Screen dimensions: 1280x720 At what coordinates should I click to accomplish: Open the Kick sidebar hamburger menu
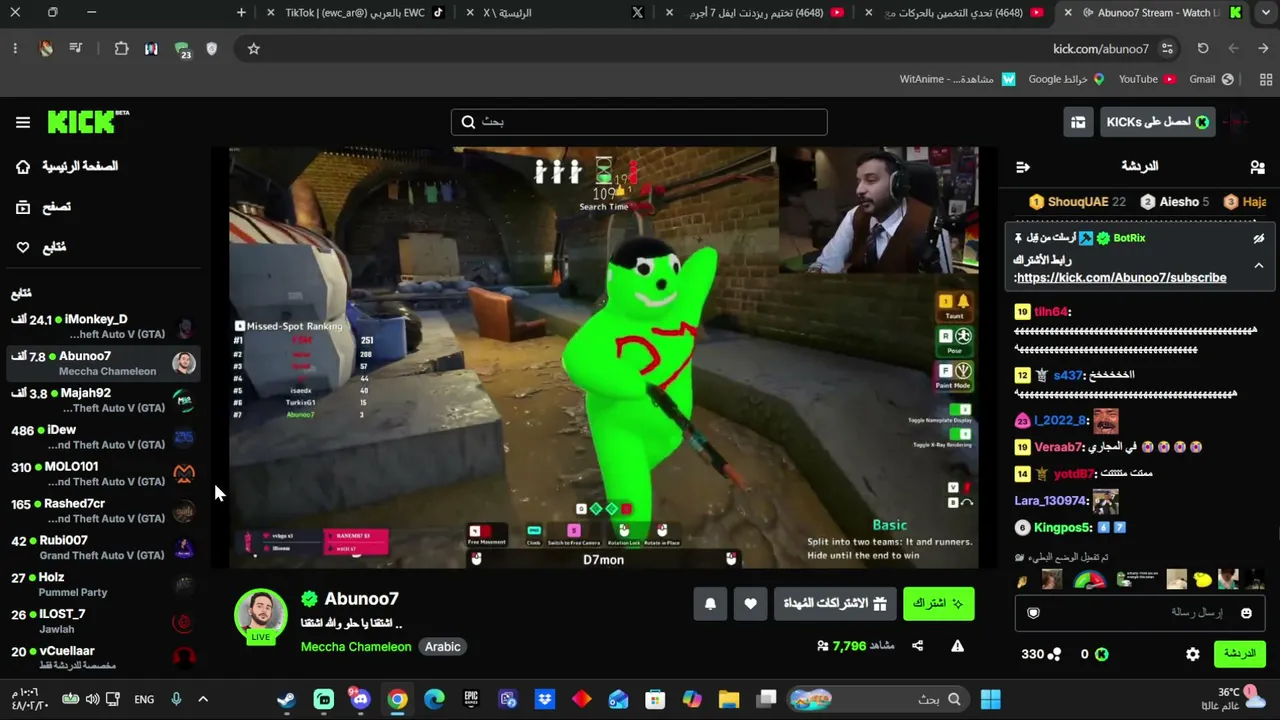[x=23, y=122]
